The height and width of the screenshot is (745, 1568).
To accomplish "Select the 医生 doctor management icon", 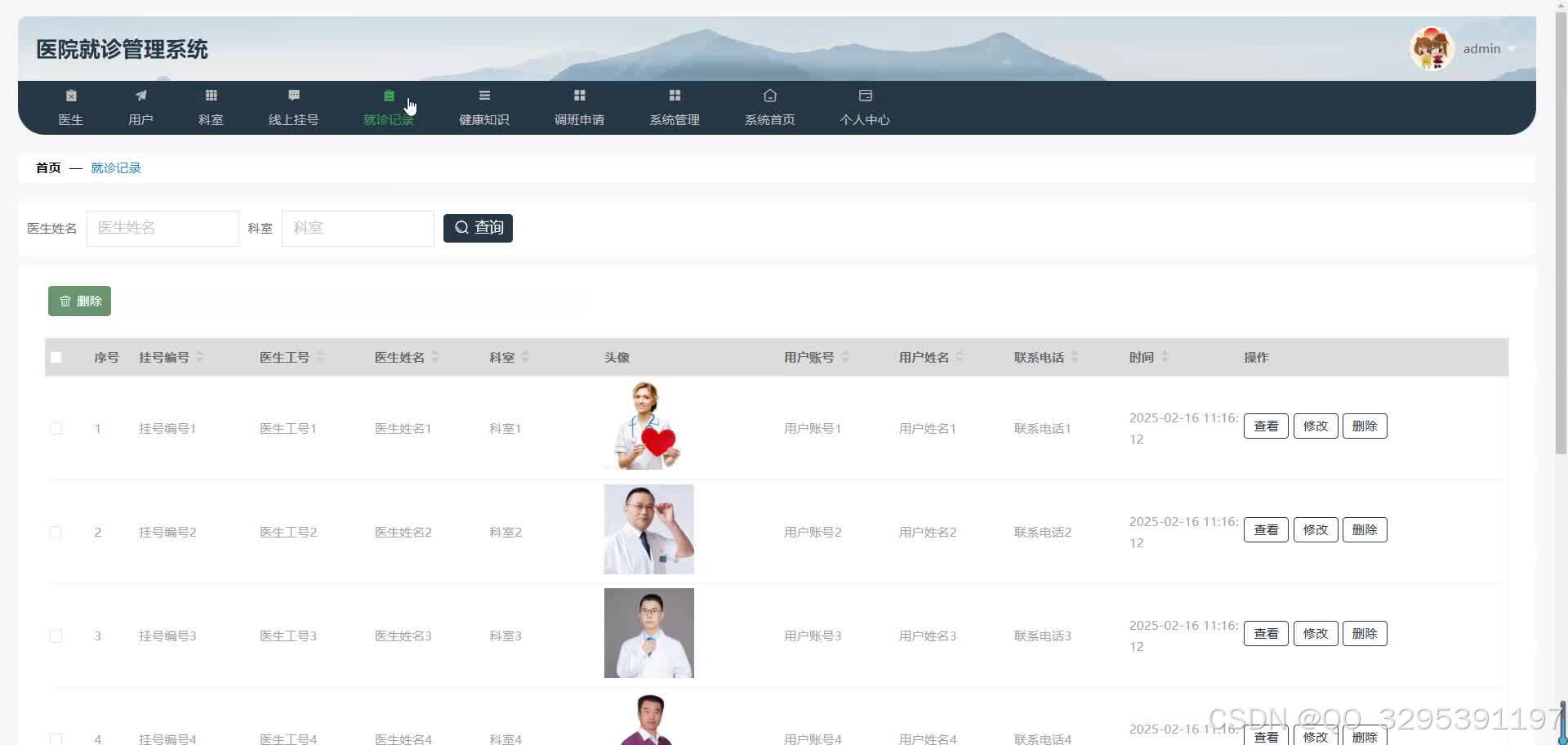I will point(71,107).
